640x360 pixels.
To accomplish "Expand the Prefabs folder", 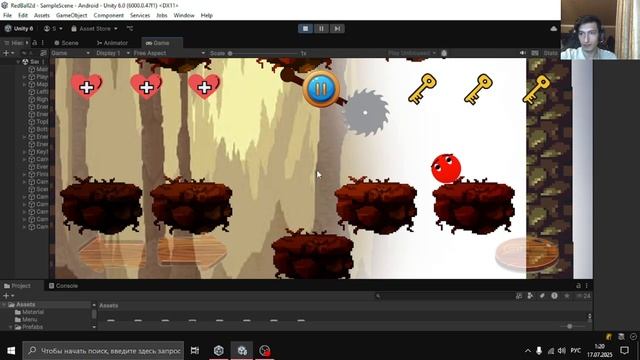I will (11, 327).
